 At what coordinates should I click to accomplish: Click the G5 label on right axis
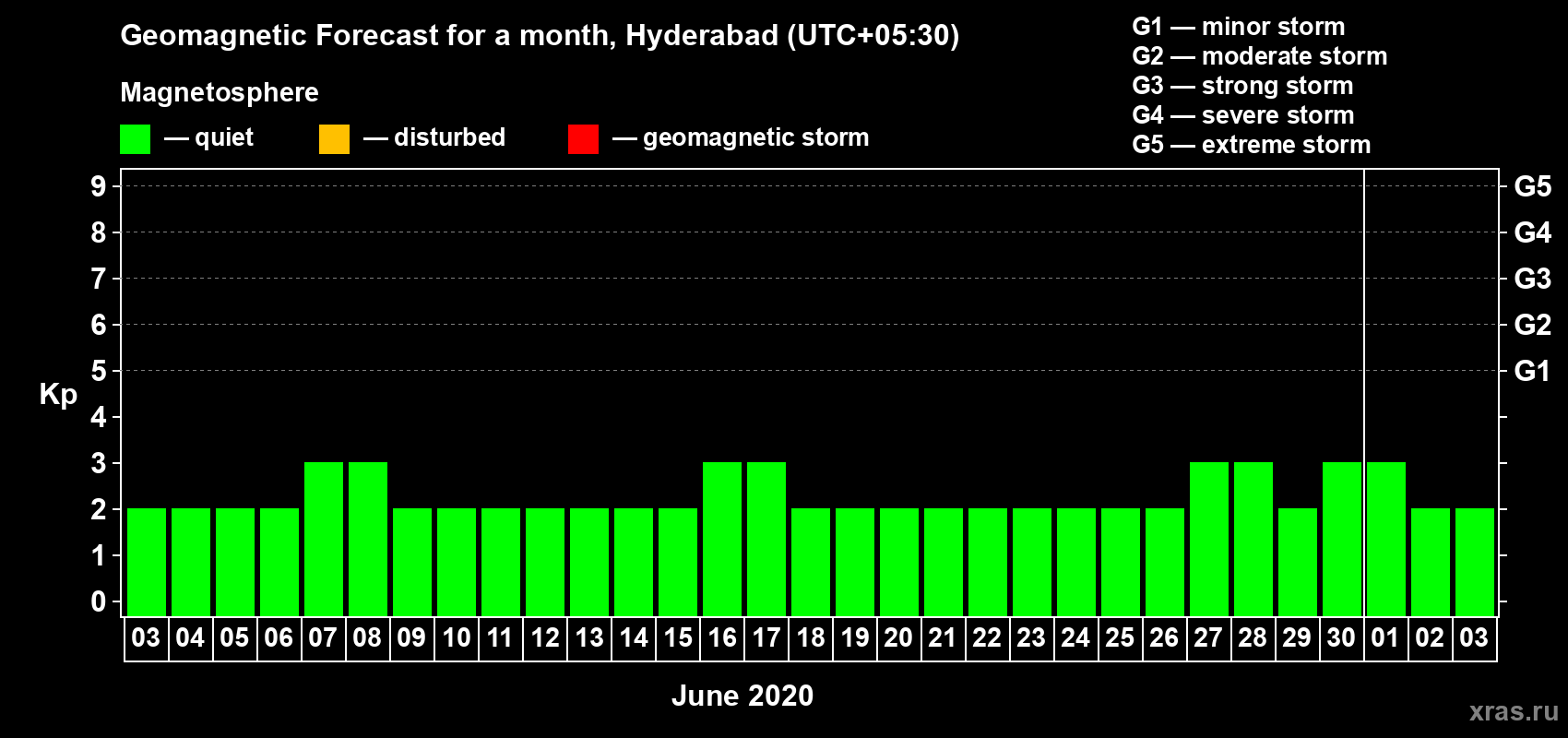pyautogui.click(x=1533, y=186)
